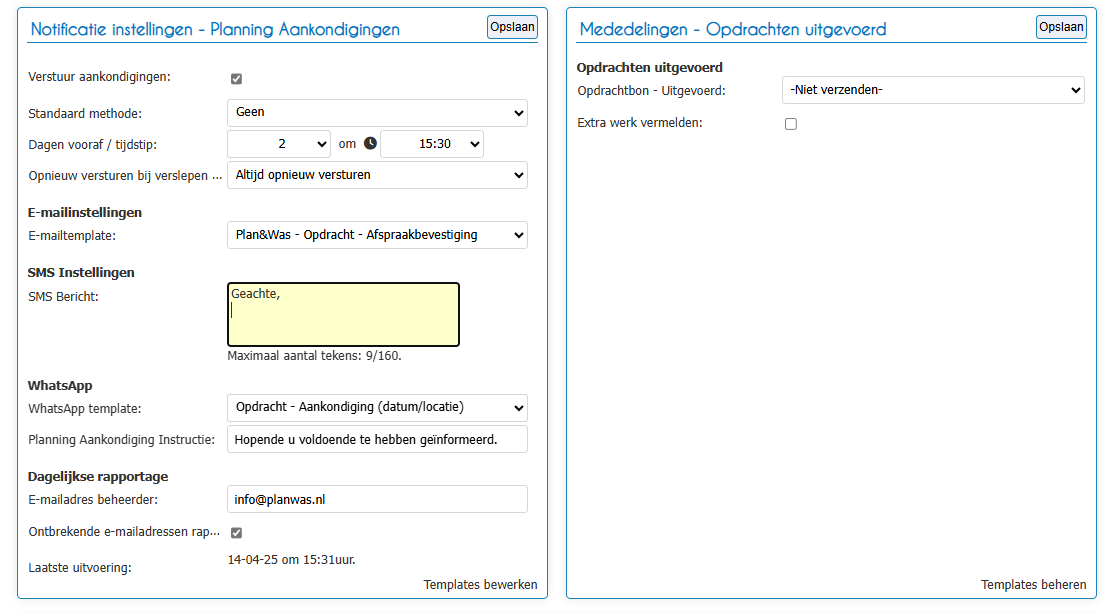Click the 'E-mailadres beheerder:' label
Screen dimensions: 1120x613
(x=94, y=500)
